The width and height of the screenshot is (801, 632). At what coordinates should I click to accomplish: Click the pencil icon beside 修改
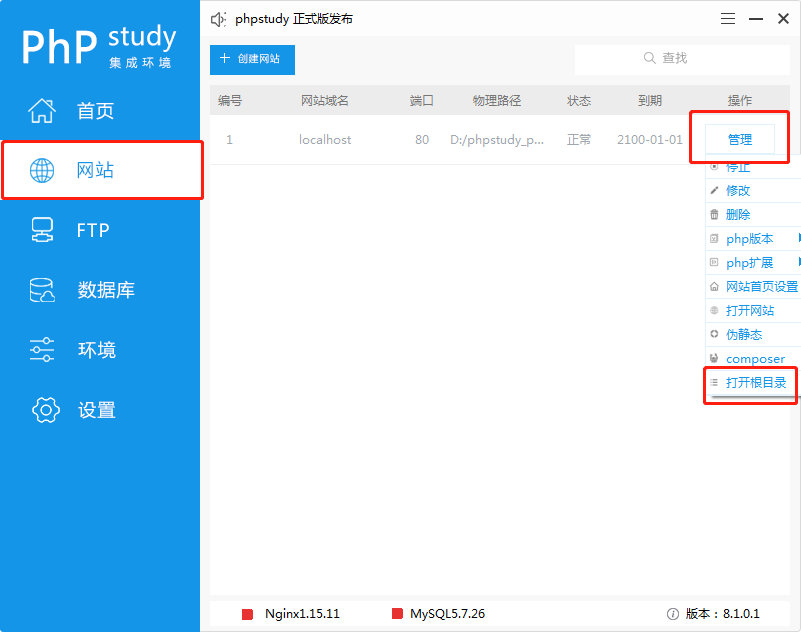tap(714, 191)
